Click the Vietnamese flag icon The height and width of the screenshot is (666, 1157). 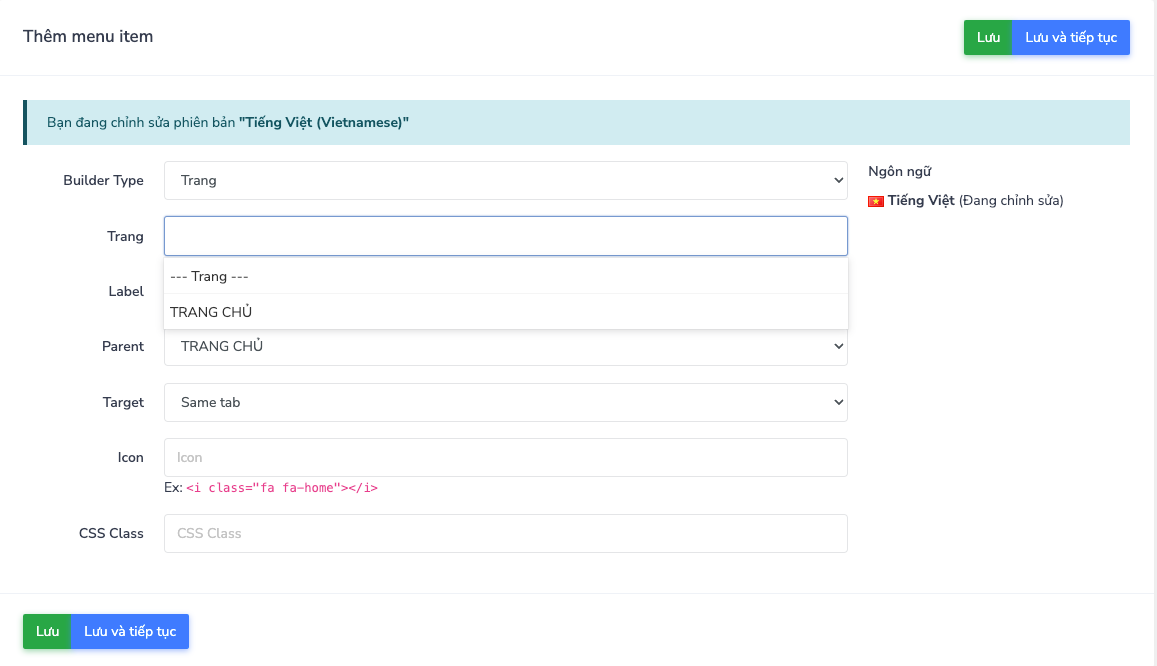click(876, 201)
